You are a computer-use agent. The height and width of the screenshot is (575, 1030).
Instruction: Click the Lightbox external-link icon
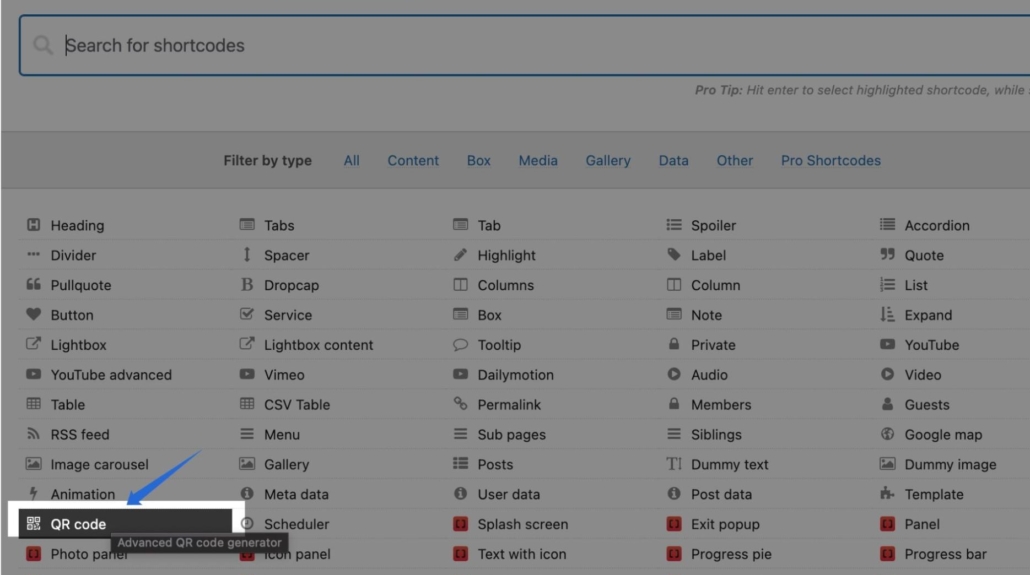coord(34,344)
